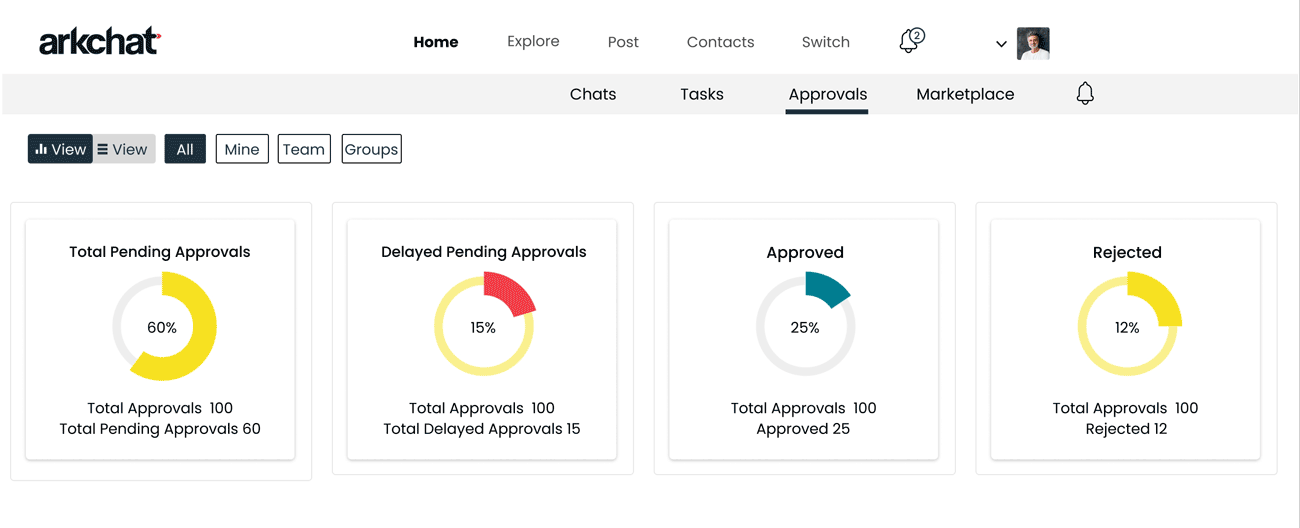Go to Home in top navigation

436,42
